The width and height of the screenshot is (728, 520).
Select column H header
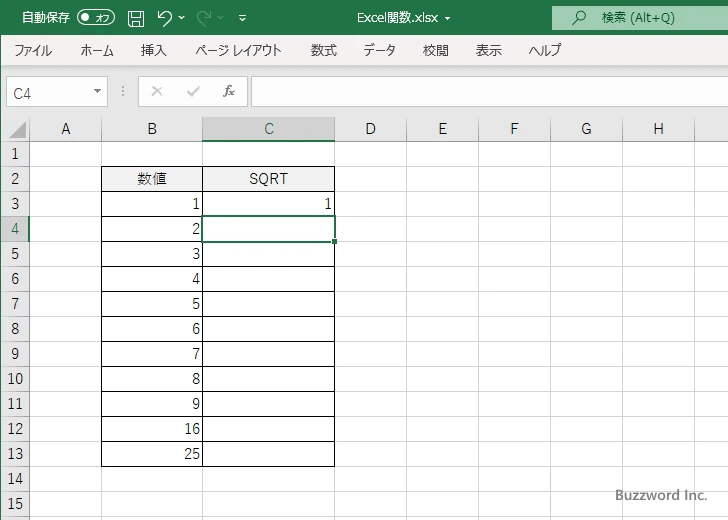658,129
